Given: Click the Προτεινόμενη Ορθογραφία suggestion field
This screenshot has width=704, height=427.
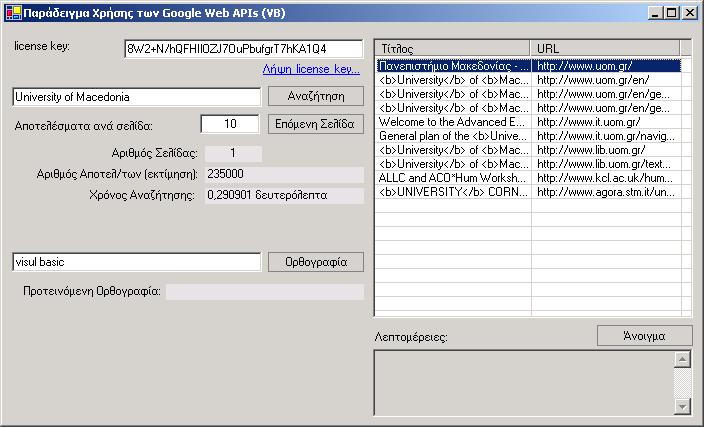Looking at the screenshot, I should click(x=264, y=291).
